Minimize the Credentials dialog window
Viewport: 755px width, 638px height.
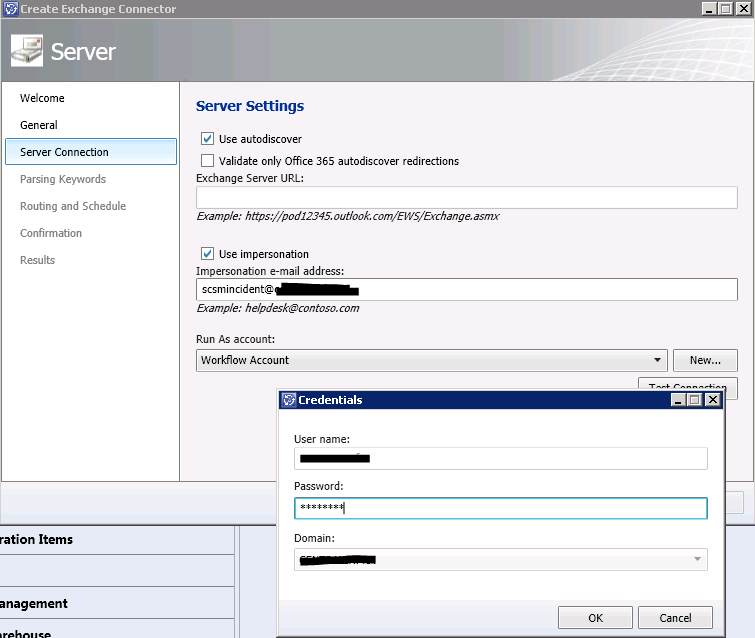pyautogui.click(x=678, y=400)
